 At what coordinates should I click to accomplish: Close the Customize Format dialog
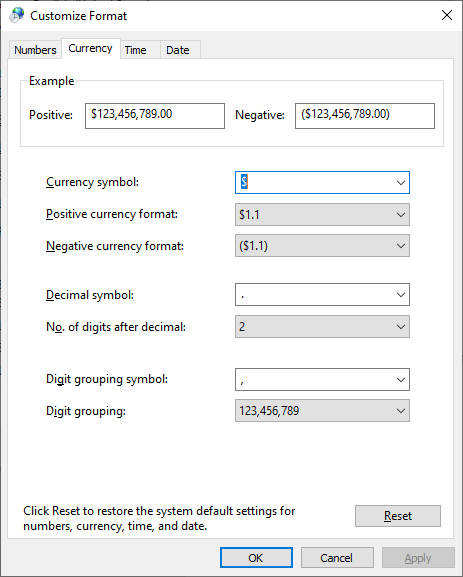pos(447,15)
